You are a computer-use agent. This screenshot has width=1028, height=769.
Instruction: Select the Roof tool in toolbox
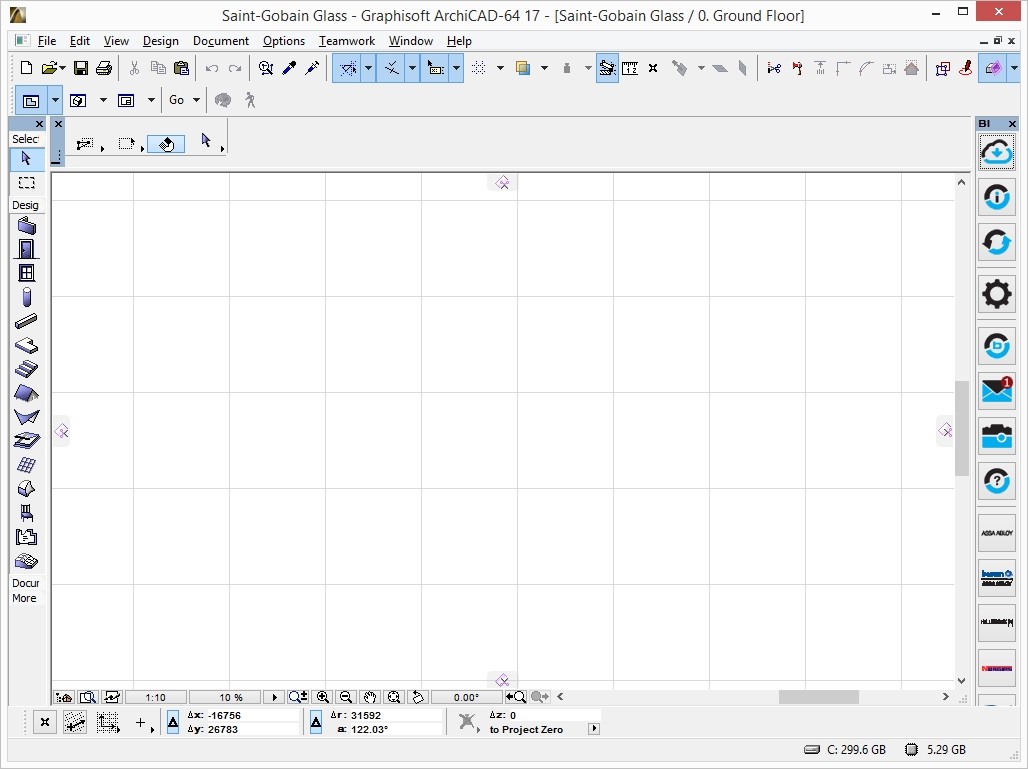(x=26, y=393)
